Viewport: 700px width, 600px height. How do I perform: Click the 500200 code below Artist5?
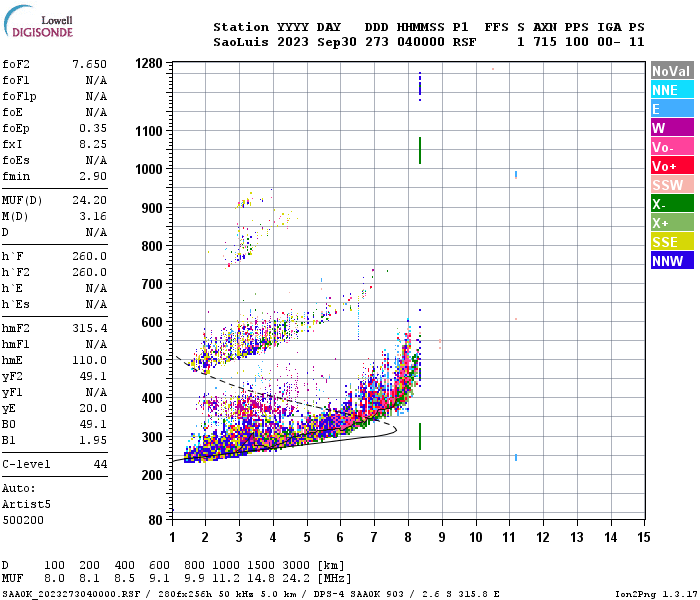(x=23, y=520)
